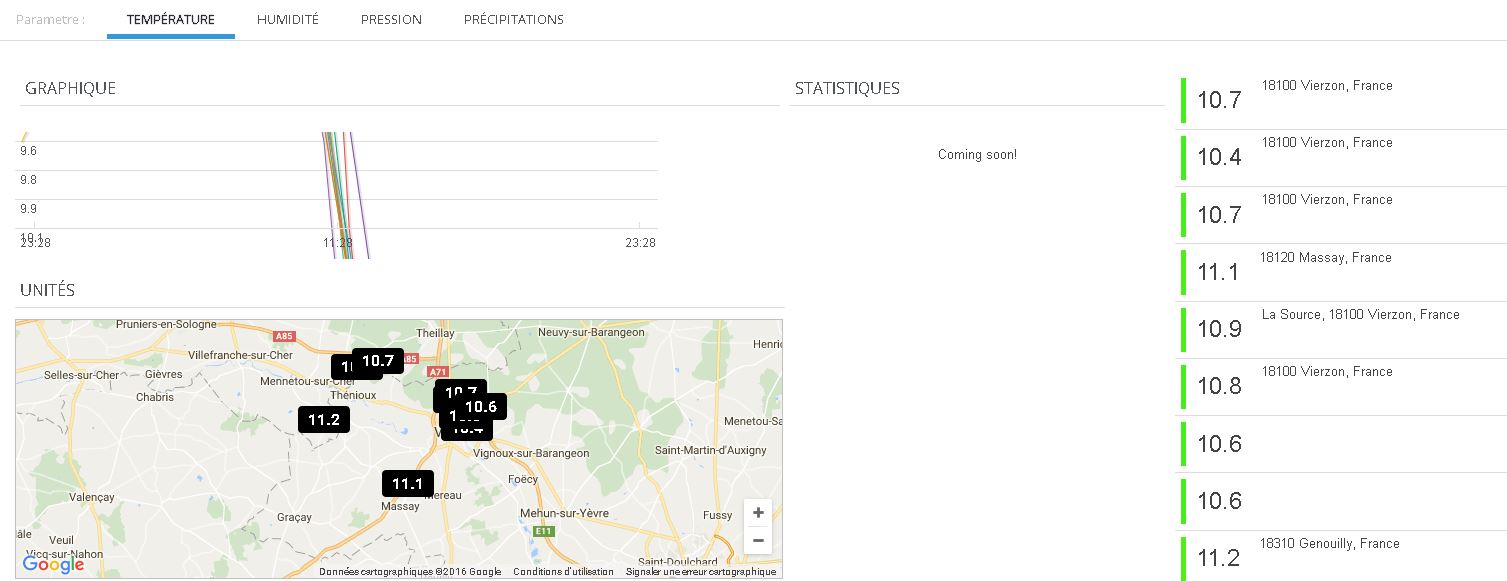The height and width of the screenshot is (581, 1507).
Task: Select the Température tab
Action: 170,20
